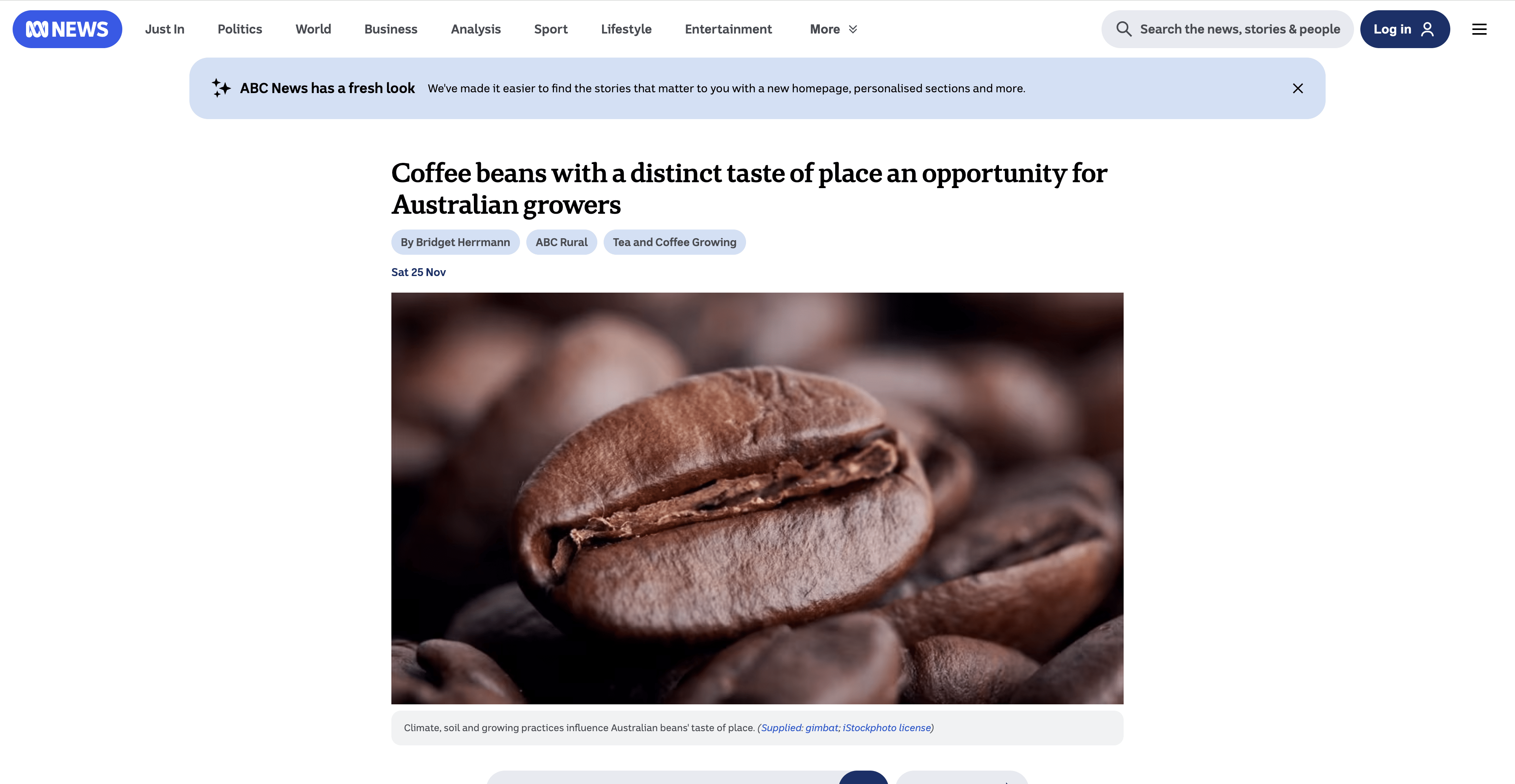Screen dimensions: 1515x784
Task: Open the Business section
Action: point(391,29)
